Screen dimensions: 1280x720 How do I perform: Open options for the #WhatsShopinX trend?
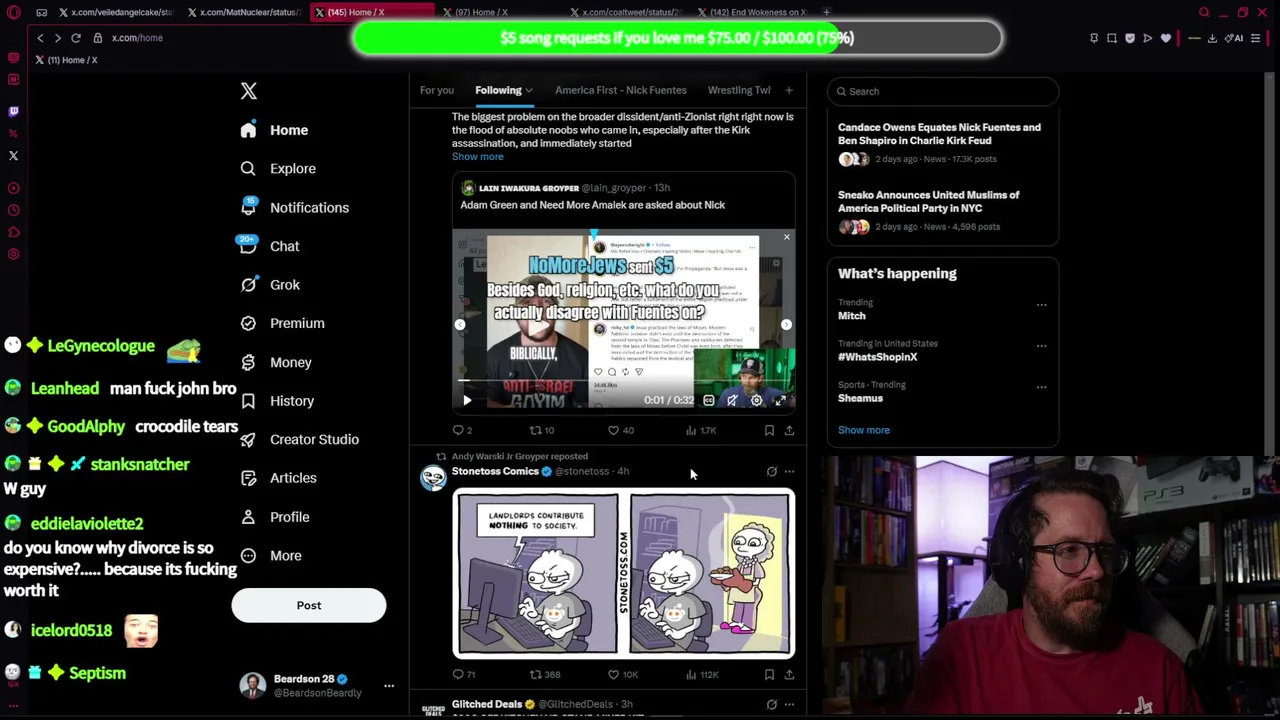coord(1041,346)
